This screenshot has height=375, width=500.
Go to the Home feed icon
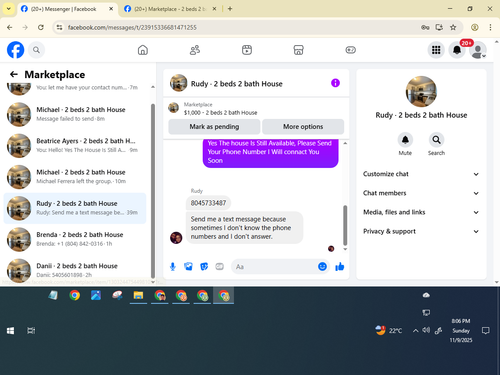click(x=143, y=50)
